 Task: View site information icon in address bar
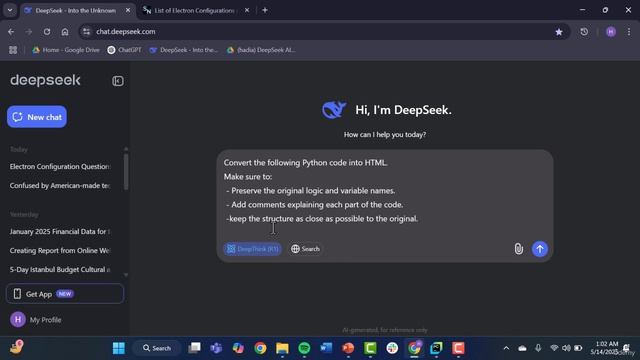(x=86, y=31)
